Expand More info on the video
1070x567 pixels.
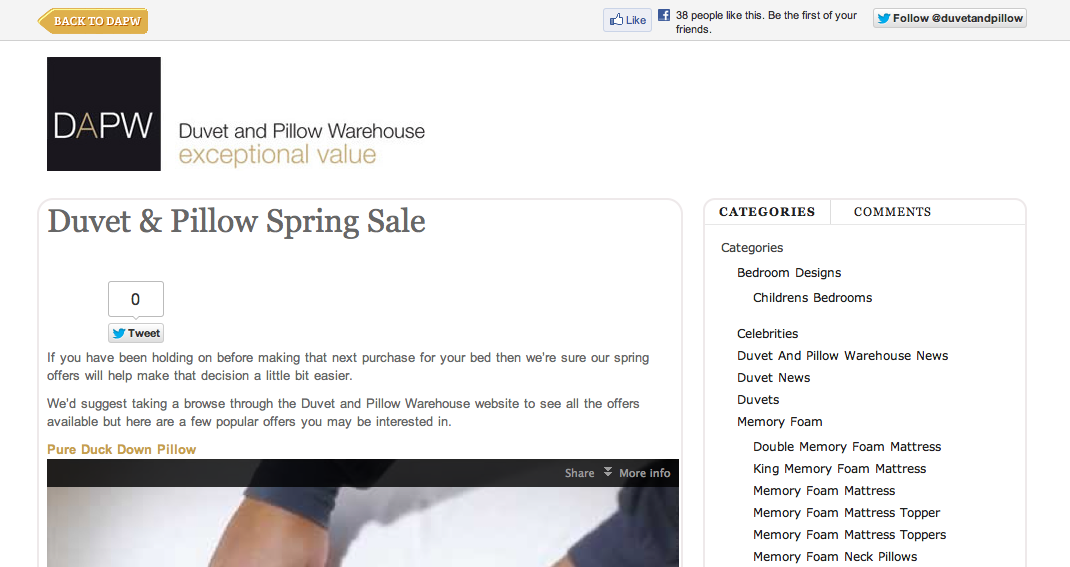click(x=637, y=473)
